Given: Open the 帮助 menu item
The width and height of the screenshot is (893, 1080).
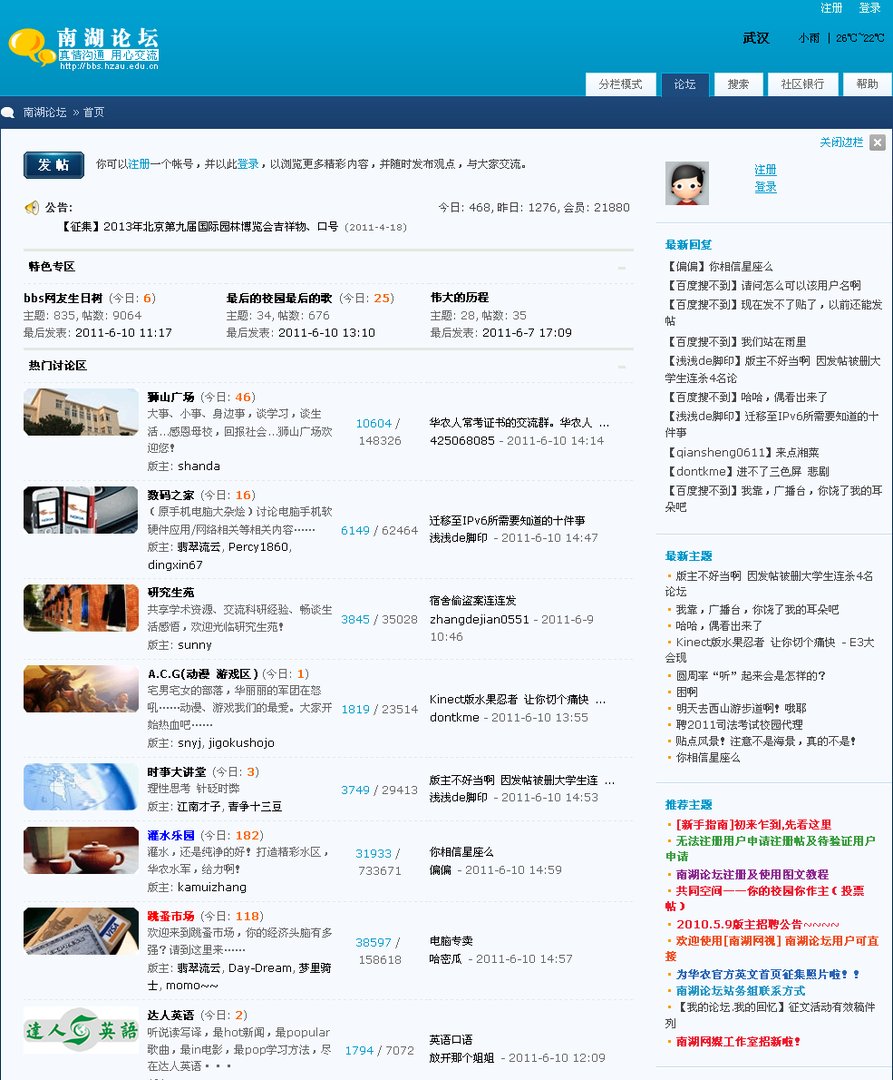Looking at the screenshot, I should 866,85.
